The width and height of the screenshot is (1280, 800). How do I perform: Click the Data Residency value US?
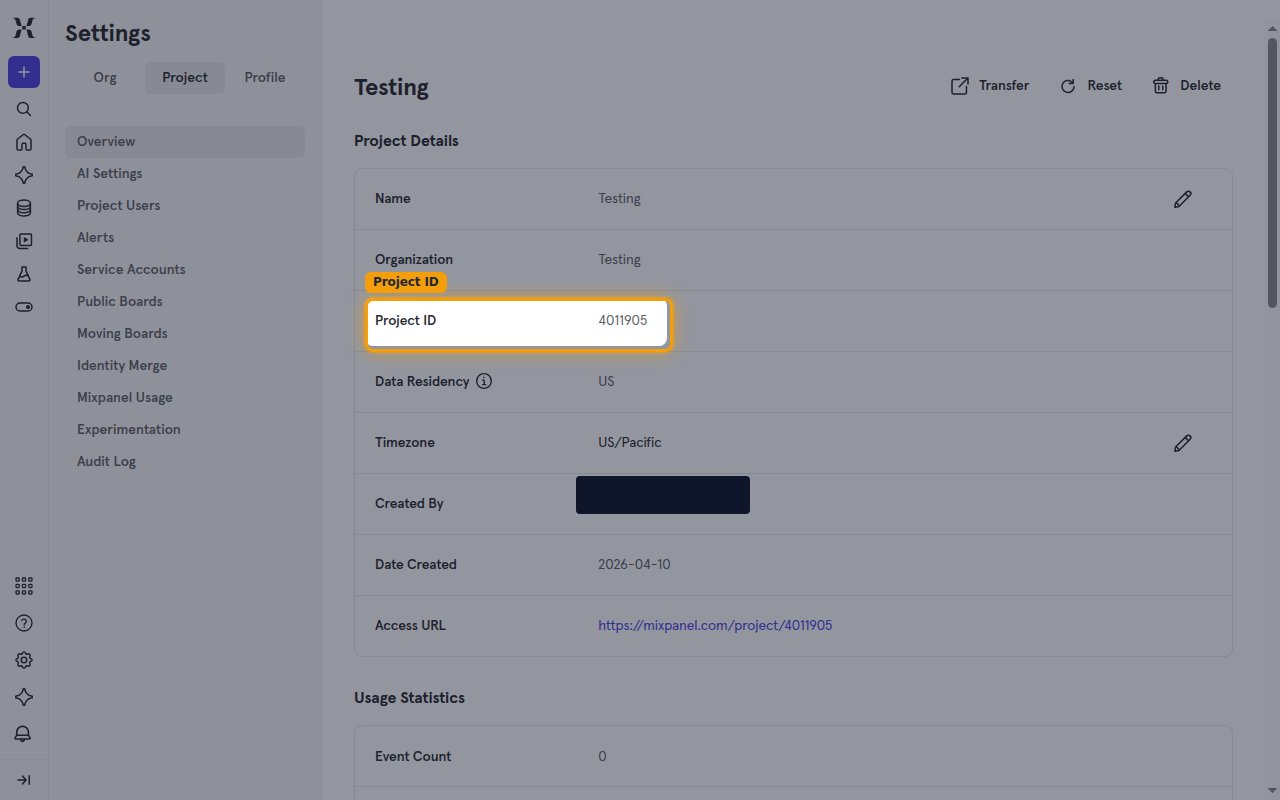(606, 381)
